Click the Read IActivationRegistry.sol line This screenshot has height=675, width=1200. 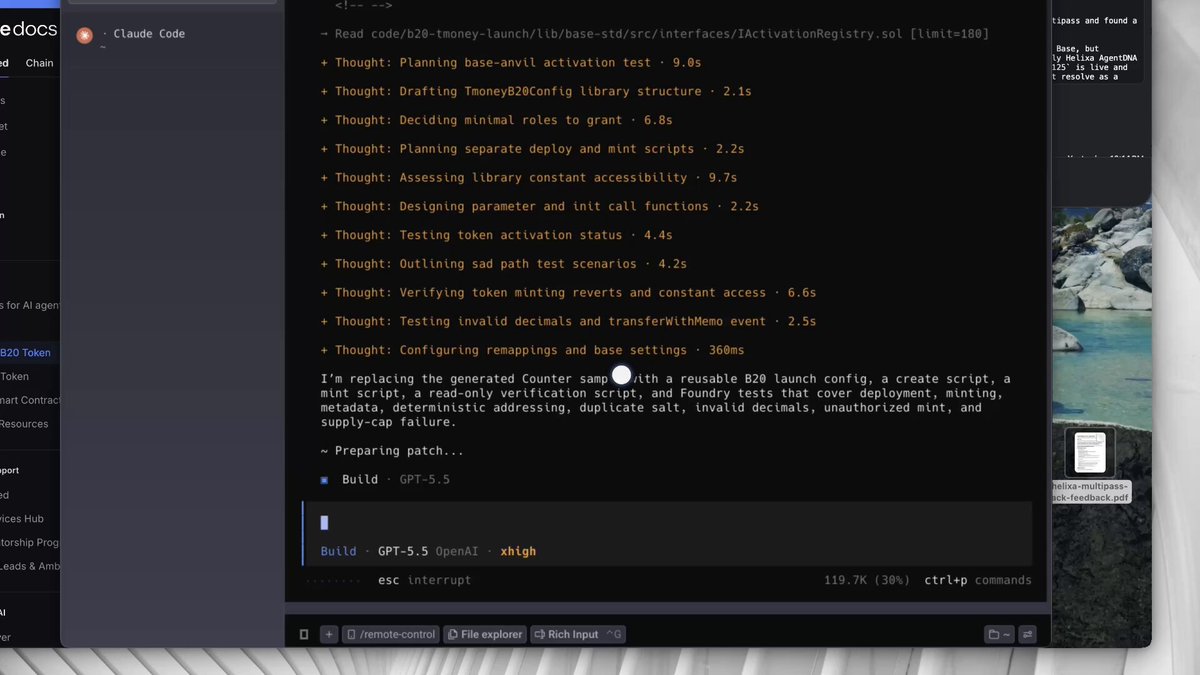pos(654,34)
